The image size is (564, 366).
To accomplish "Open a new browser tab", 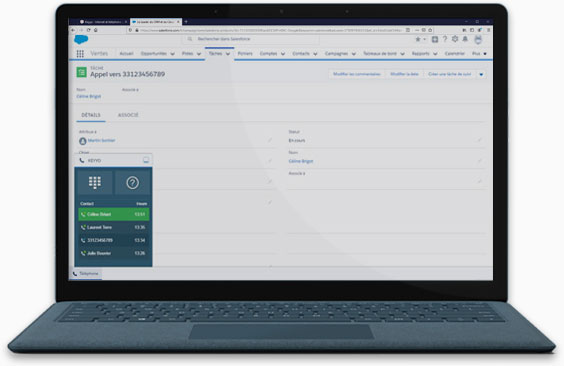I will click(186, 22).
